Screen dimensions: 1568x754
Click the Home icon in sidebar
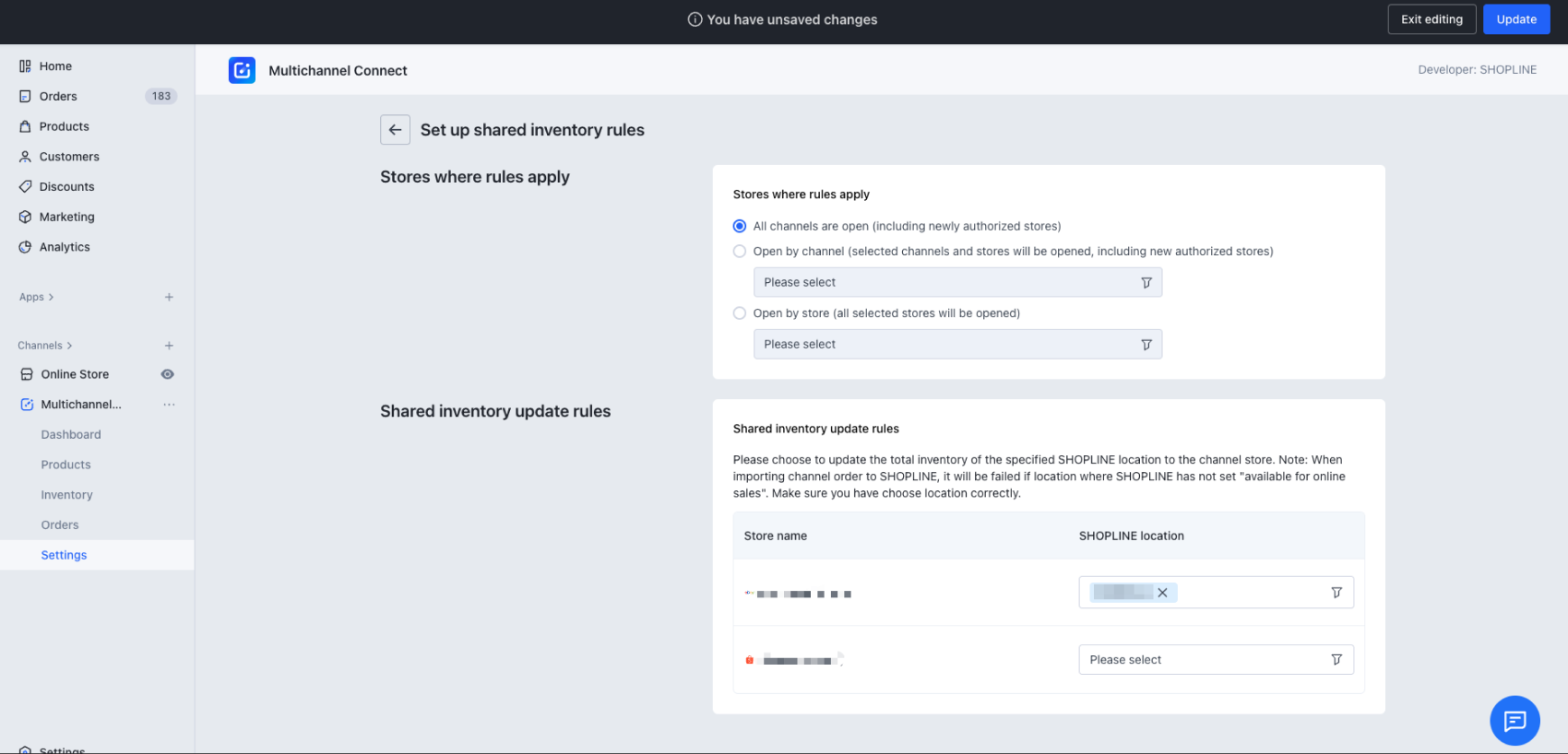click(x=25, y=66)
